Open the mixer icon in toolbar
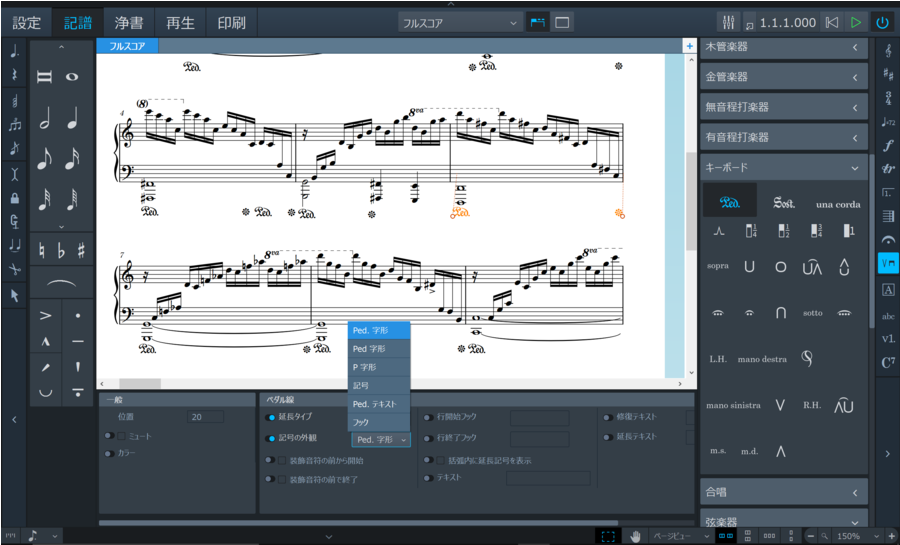900x545 pixels. point(728,22)
